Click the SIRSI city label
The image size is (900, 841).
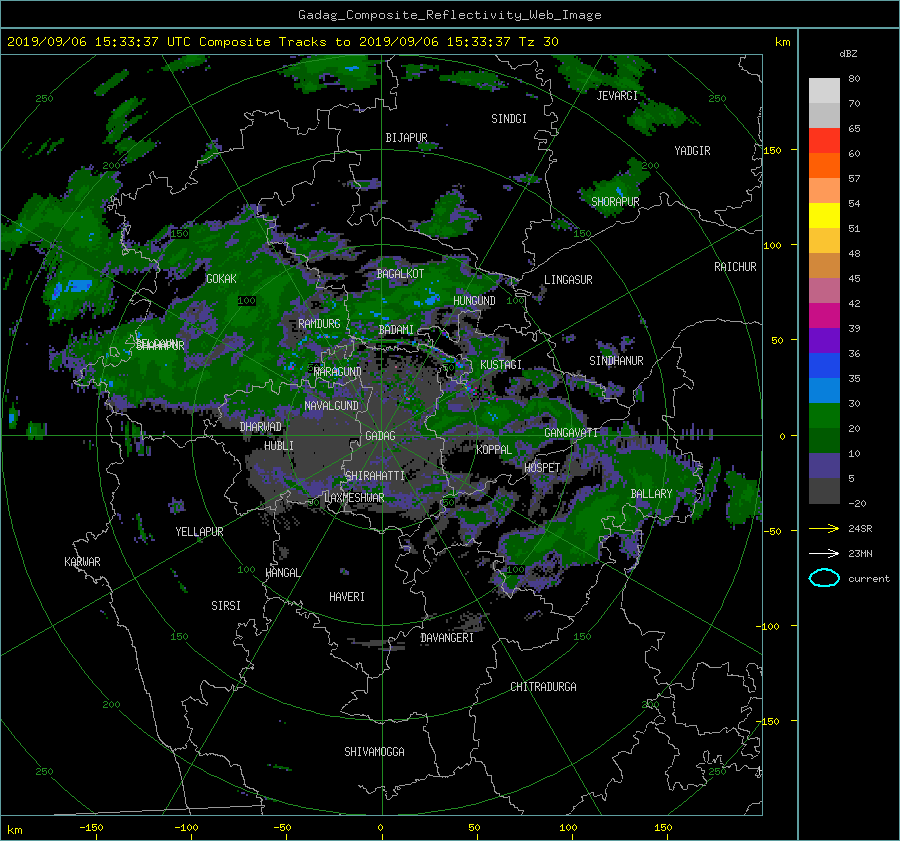[226, 606]
